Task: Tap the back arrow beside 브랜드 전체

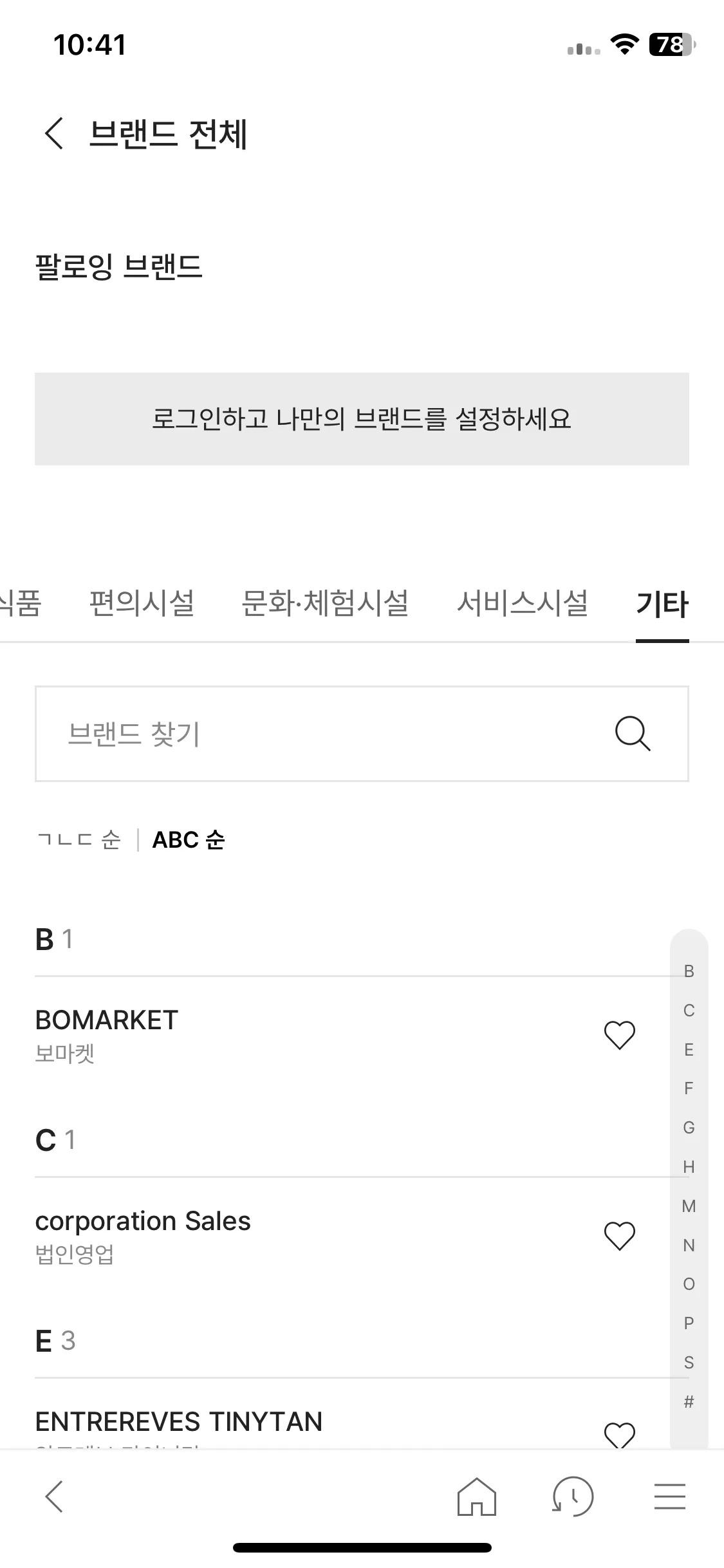Action: (x=54, y=133)
